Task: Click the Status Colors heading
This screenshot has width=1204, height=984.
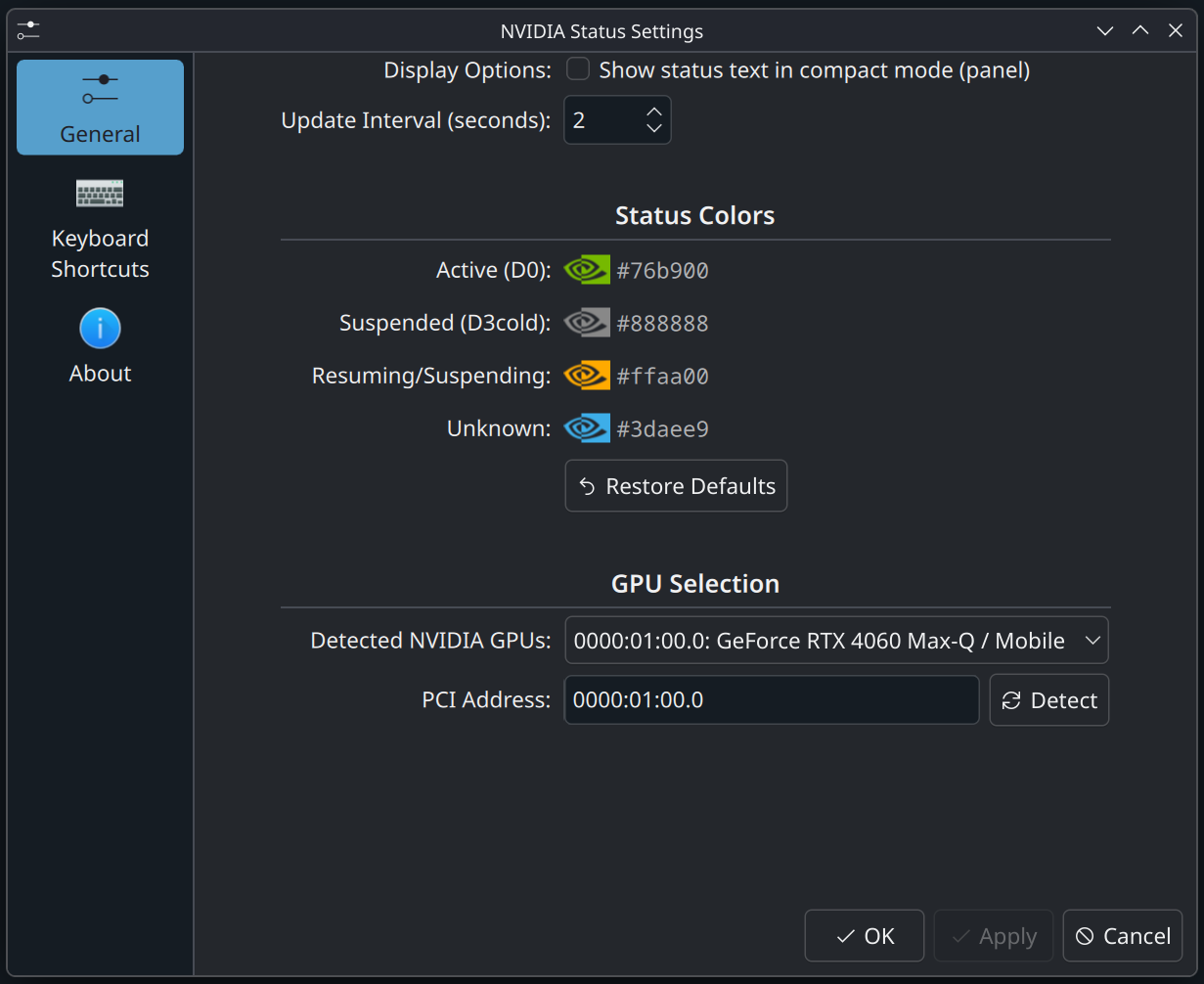Action: (x=695, y=215)
